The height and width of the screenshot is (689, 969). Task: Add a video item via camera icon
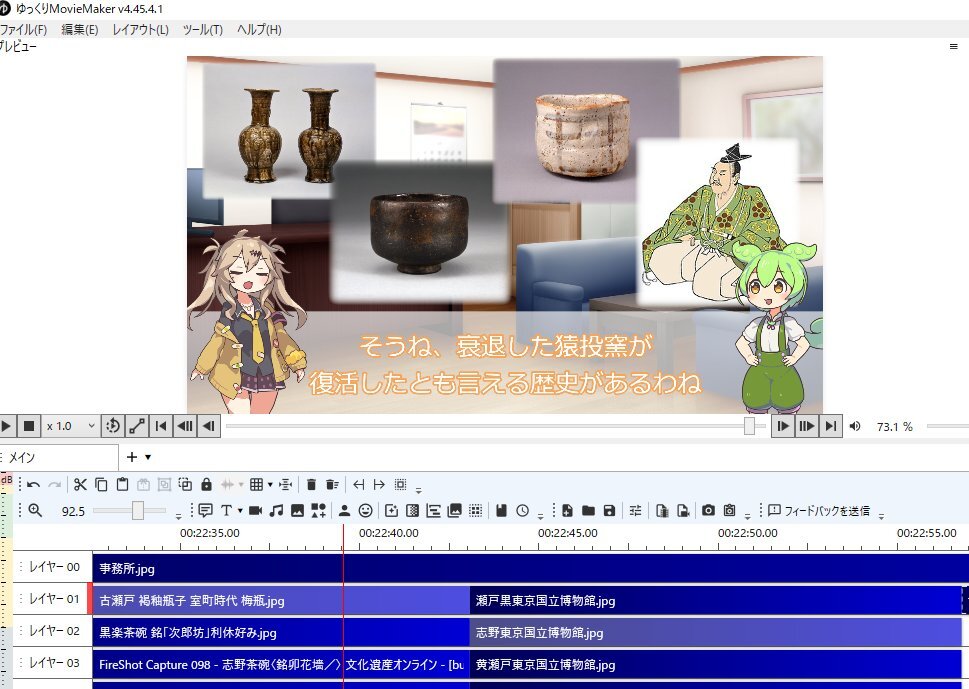255,511
